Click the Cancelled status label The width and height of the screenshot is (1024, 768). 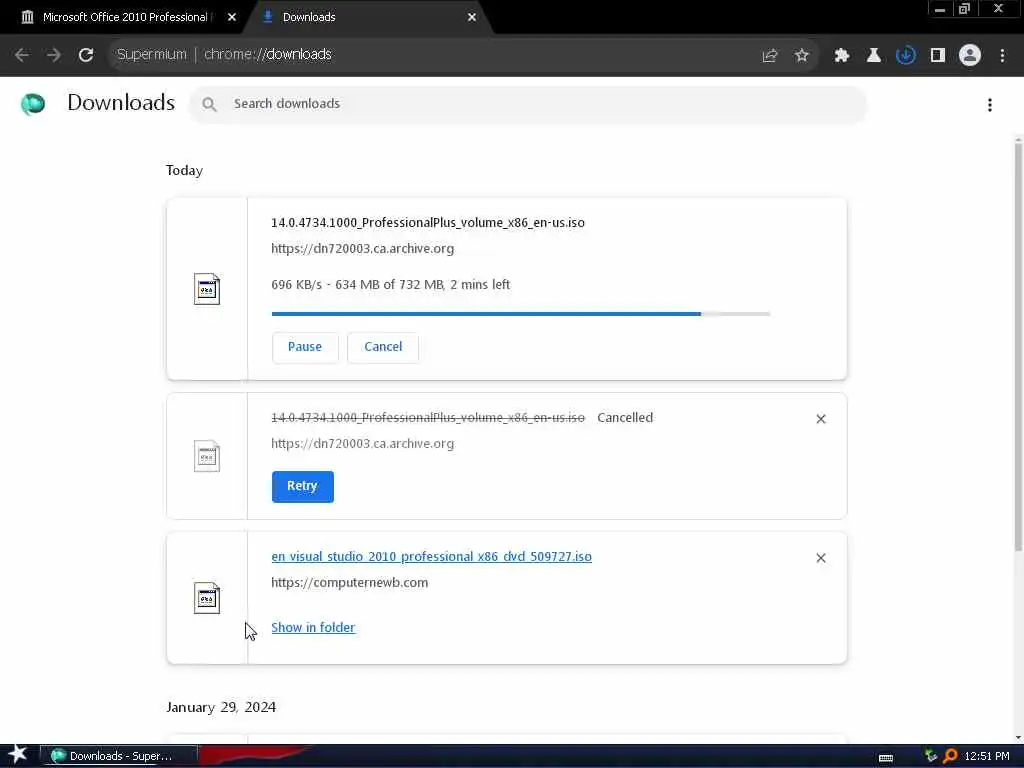(x=625, y=417)
